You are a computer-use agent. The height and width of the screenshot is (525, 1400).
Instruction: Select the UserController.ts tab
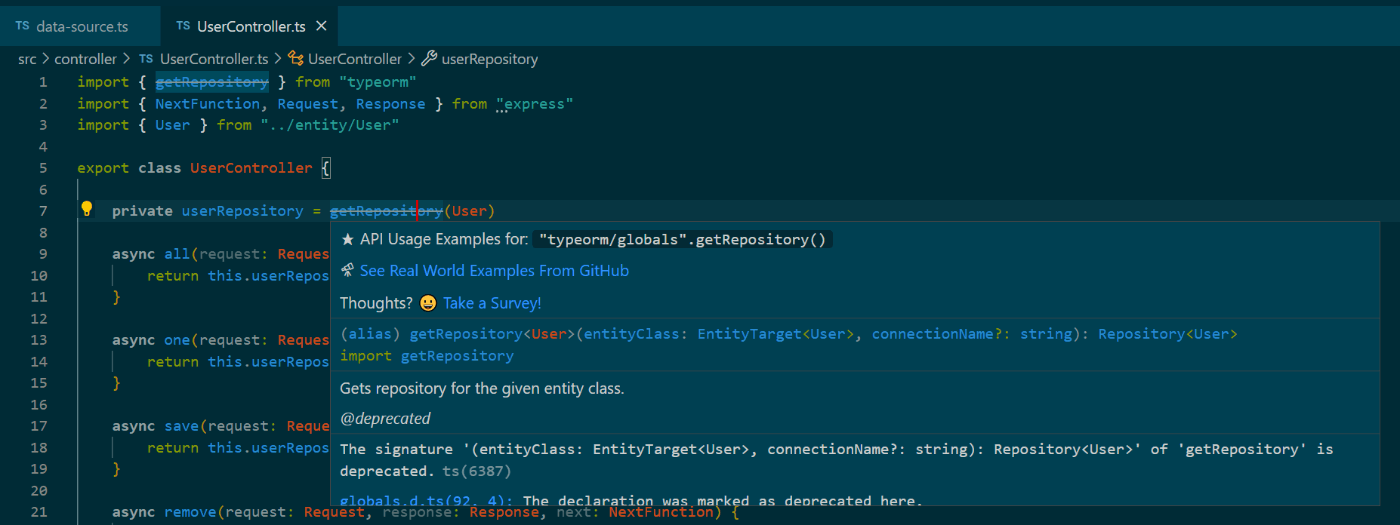coord(251,26)
